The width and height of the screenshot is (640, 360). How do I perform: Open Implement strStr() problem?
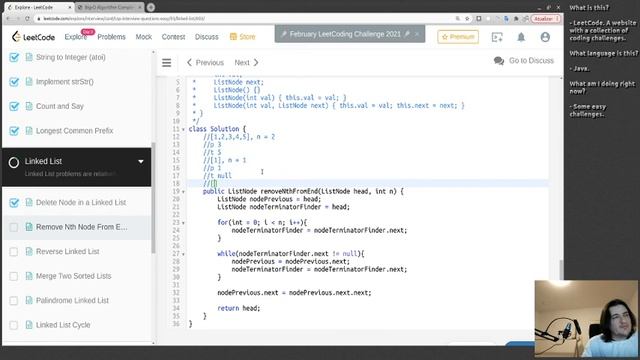[64, 82]
